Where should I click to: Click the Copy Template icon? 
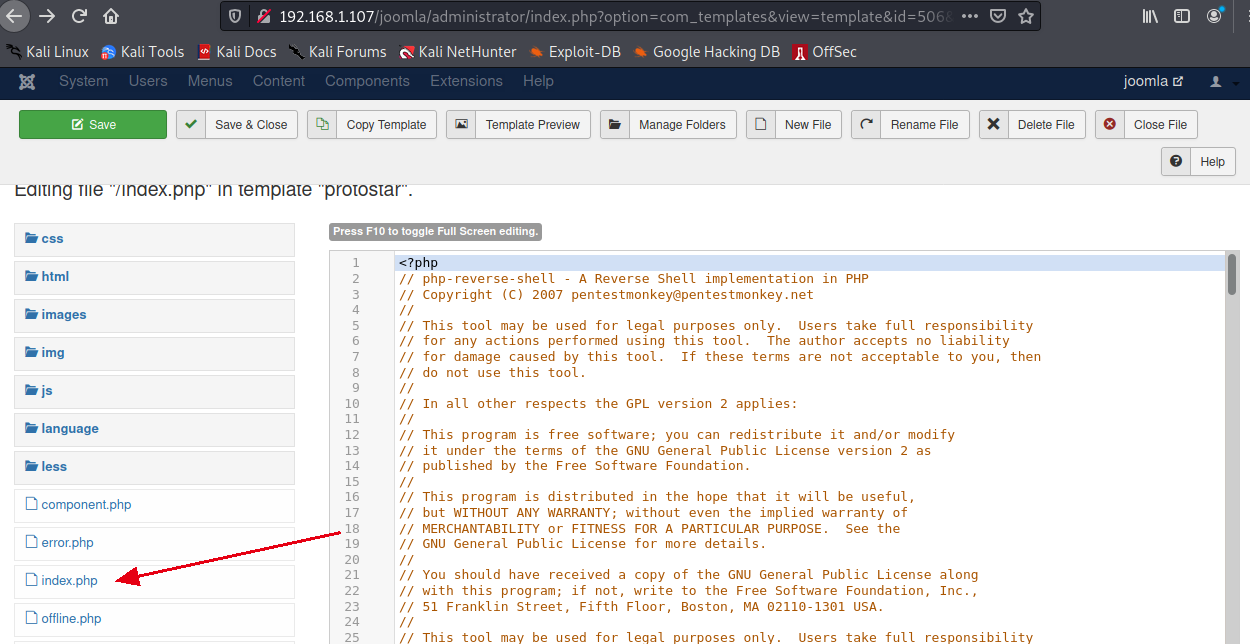tap(322, 124)
